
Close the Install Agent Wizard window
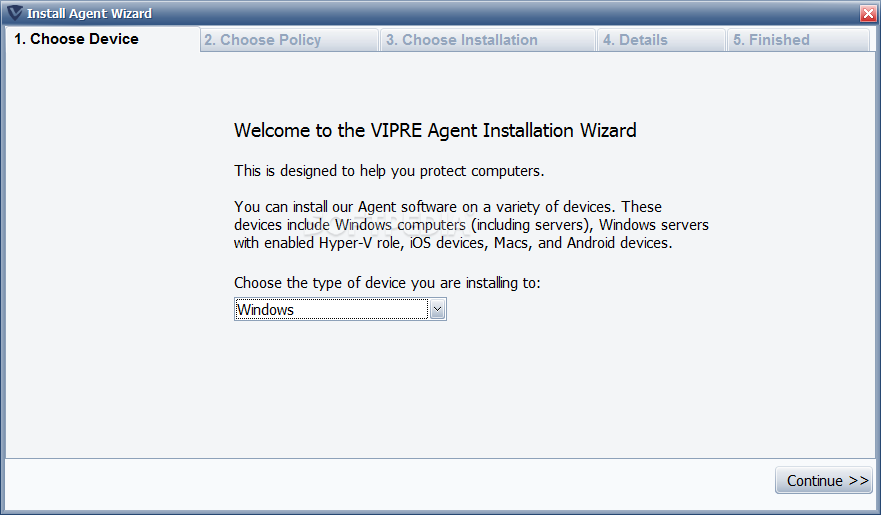(867, 14)
